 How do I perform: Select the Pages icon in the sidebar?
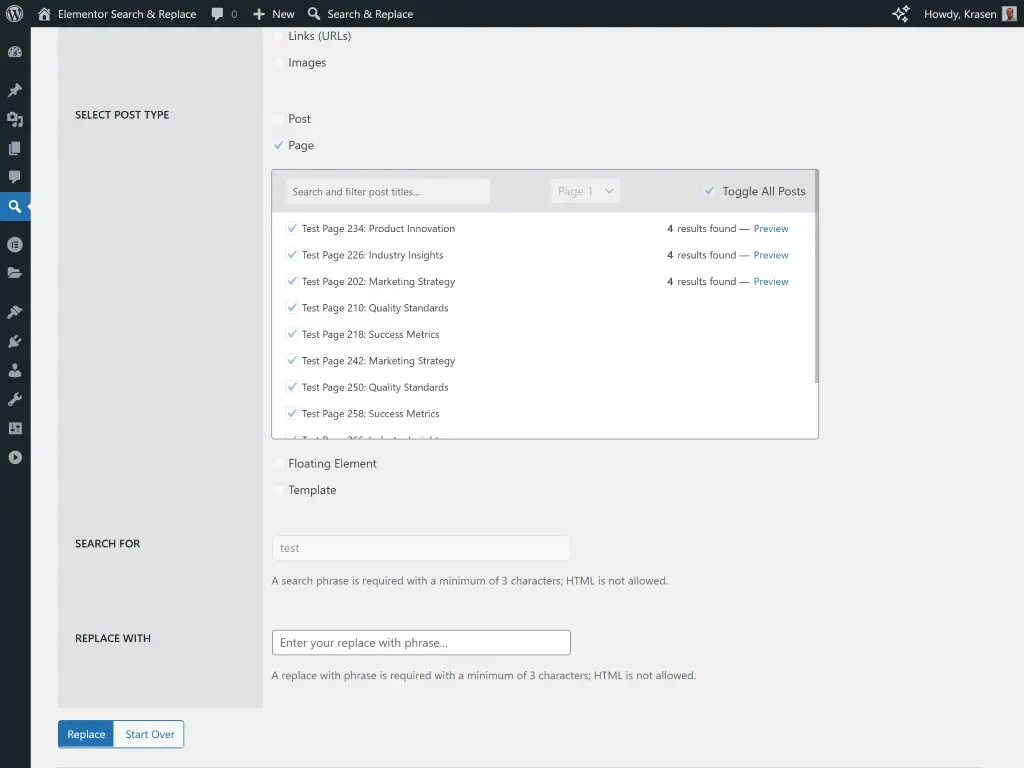pyautogui.click(x=16, y=148)
